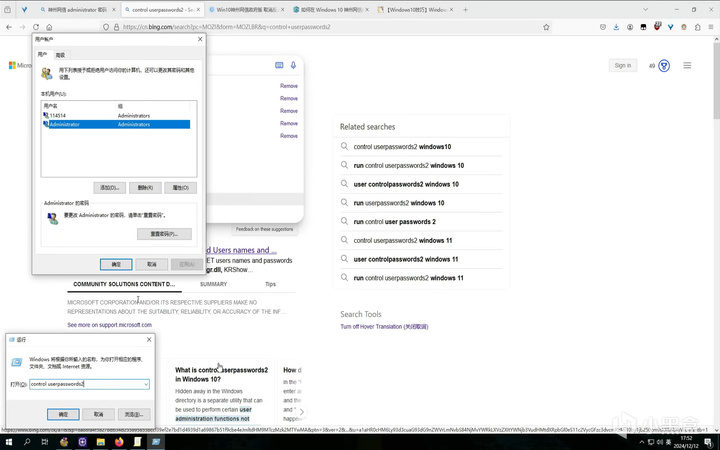Click 确定 in the User Accounts dialog
The image size is (720, 450).
coord(116,264)
